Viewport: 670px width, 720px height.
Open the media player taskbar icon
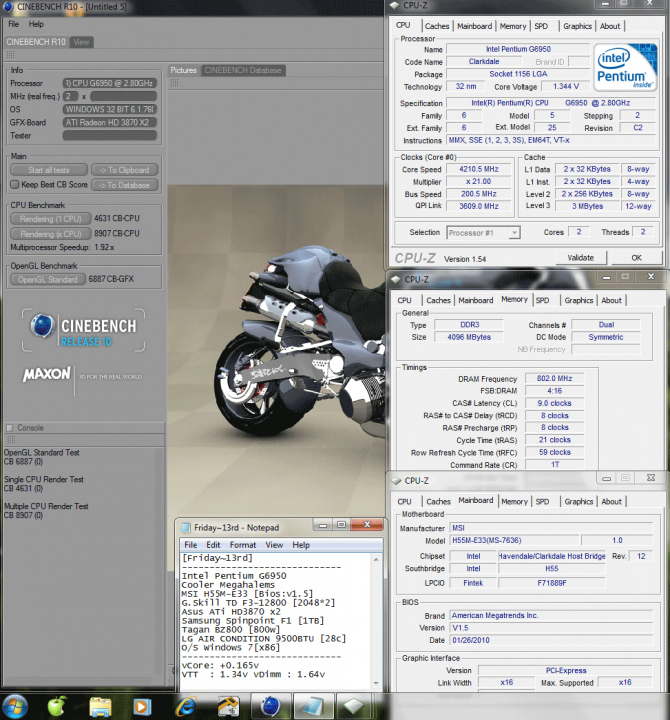pos(142,707)
